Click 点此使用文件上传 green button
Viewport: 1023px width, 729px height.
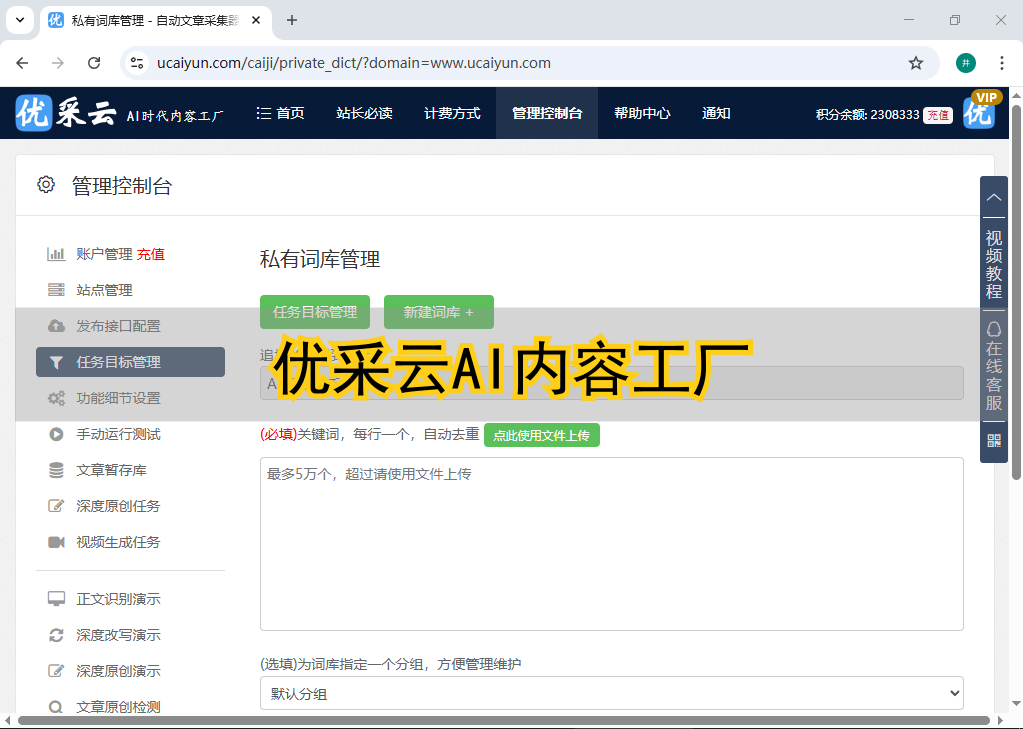tap(541, 435)
